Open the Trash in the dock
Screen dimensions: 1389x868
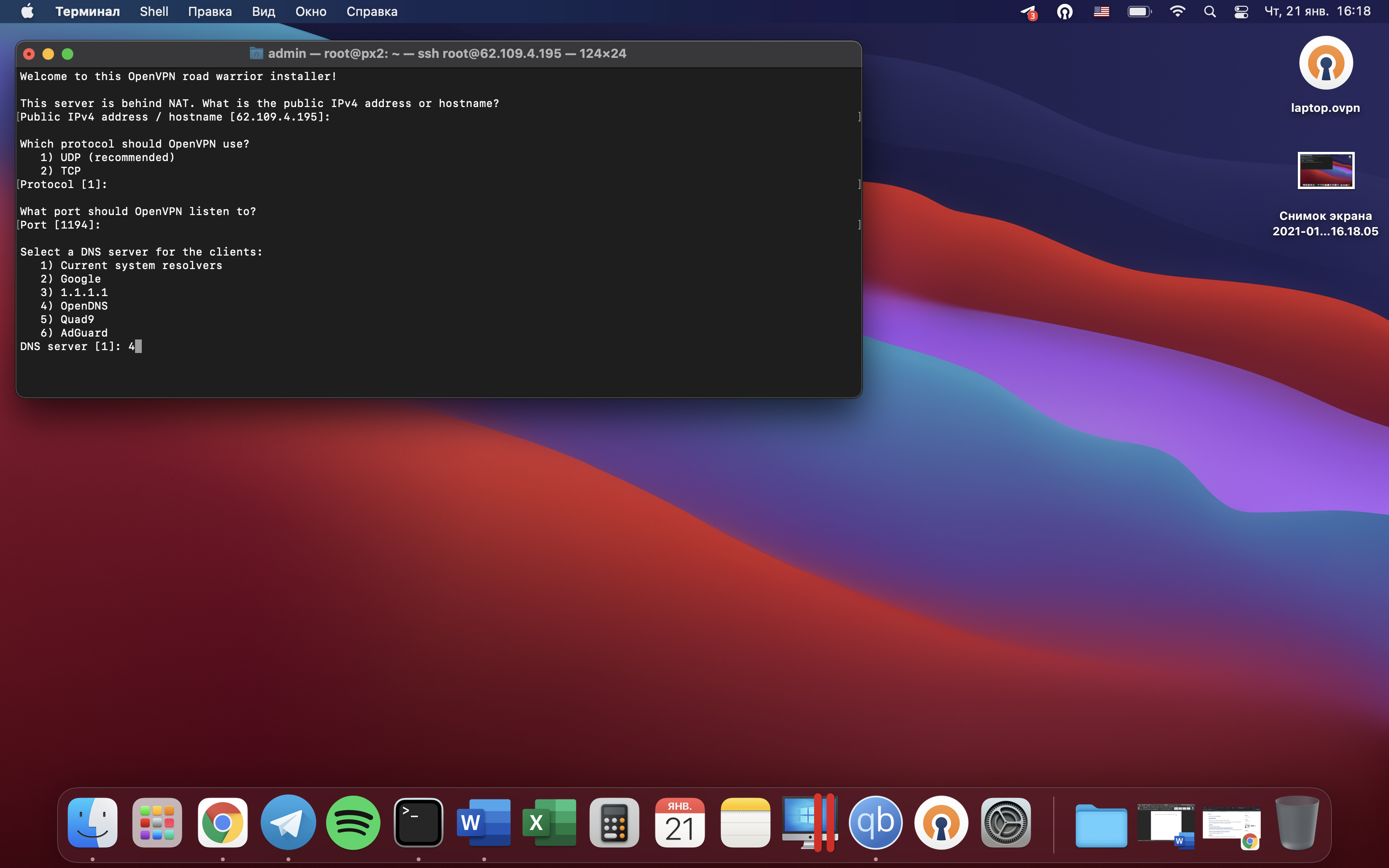click(1296, 823)
